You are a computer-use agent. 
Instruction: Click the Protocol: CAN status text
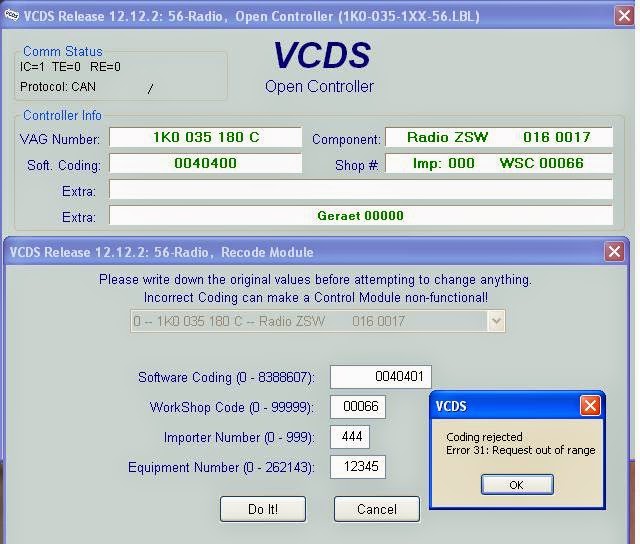58,87
